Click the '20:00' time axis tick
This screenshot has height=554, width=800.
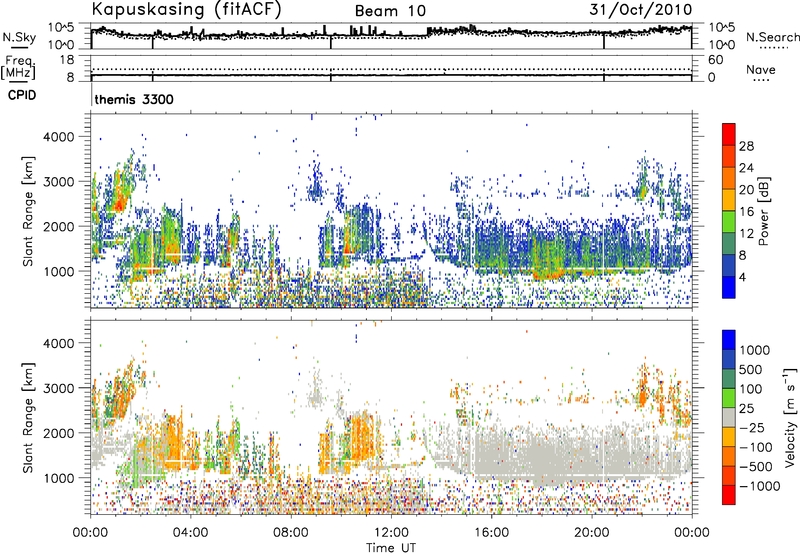click(592, 533)
